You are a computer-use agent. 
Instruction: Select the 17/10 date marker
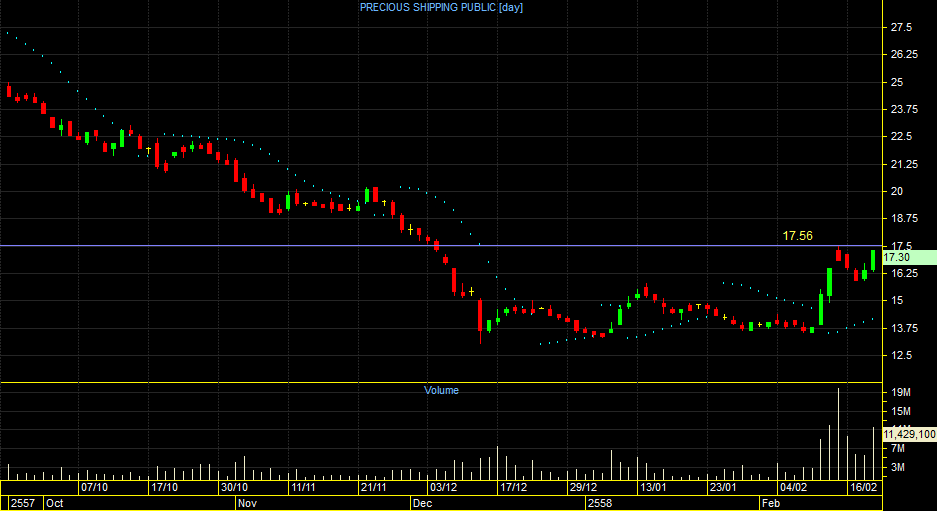164,488
